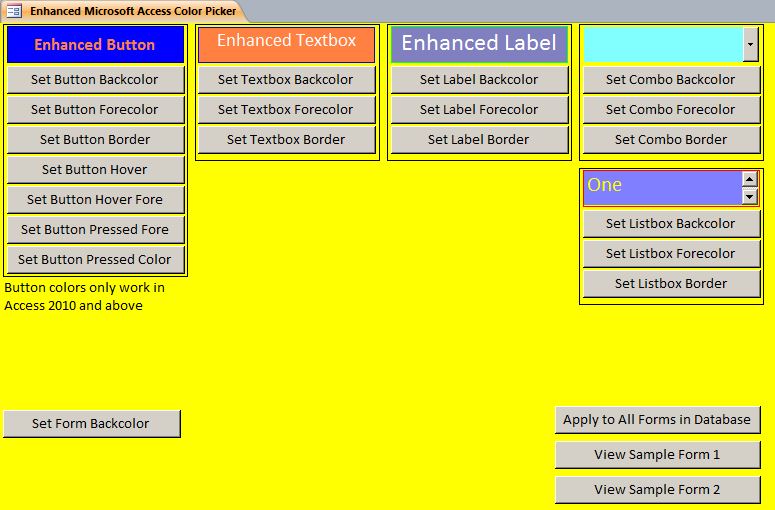Screen dimensions: 775x510
Task: Click Set Combo Forecolor
Action: pyautogui.click(x=671, y=110)
